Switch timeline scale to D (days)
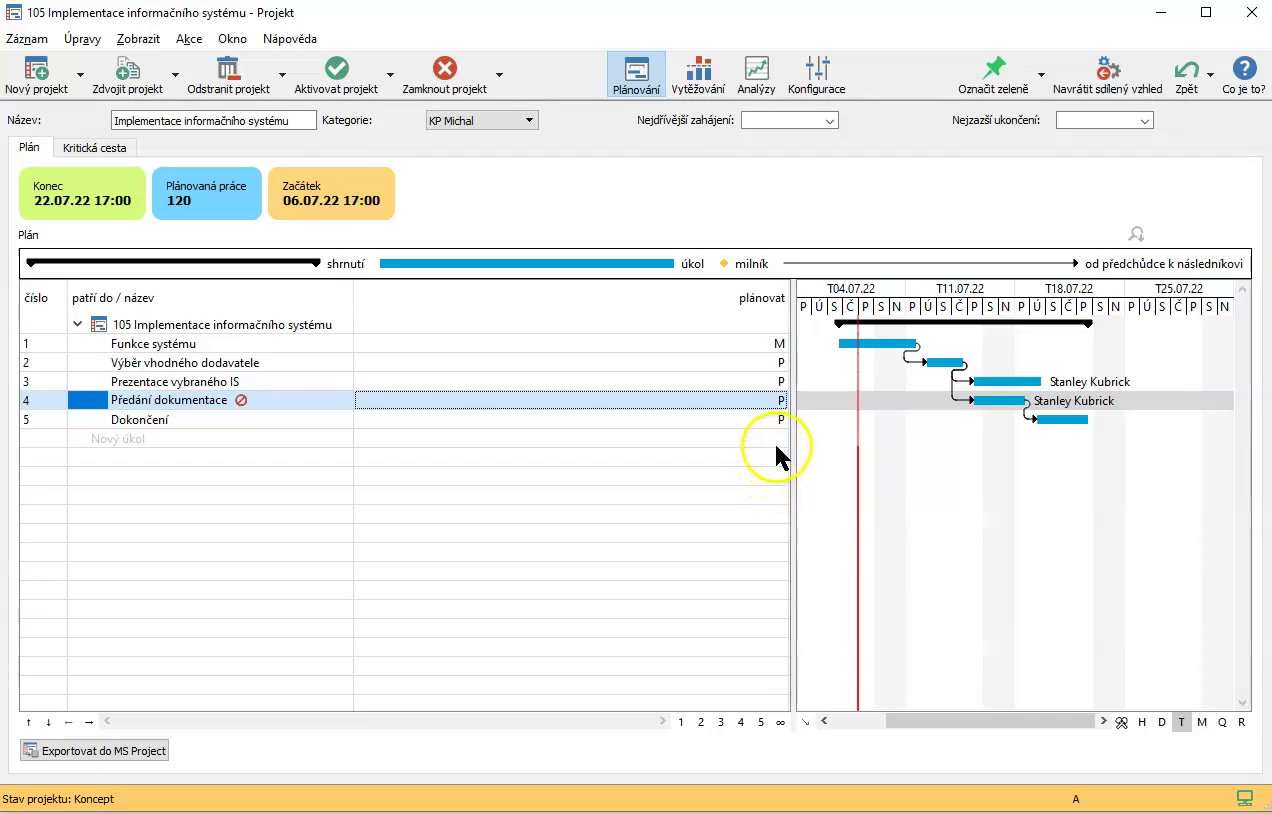Viewport: 1272px width, 814px height. 1162,722
